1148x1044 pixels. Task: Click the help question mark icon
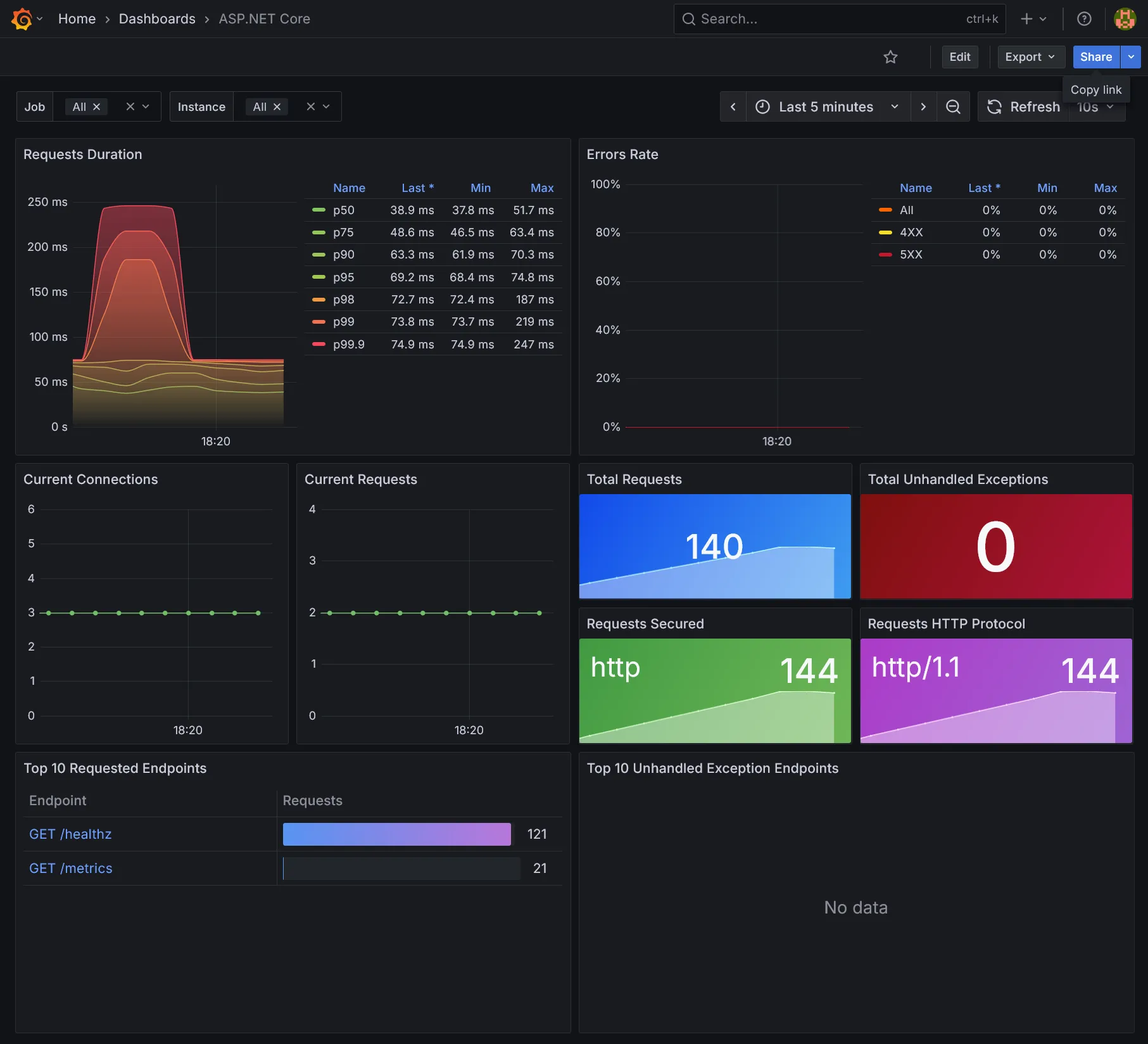click(1084, 18)
